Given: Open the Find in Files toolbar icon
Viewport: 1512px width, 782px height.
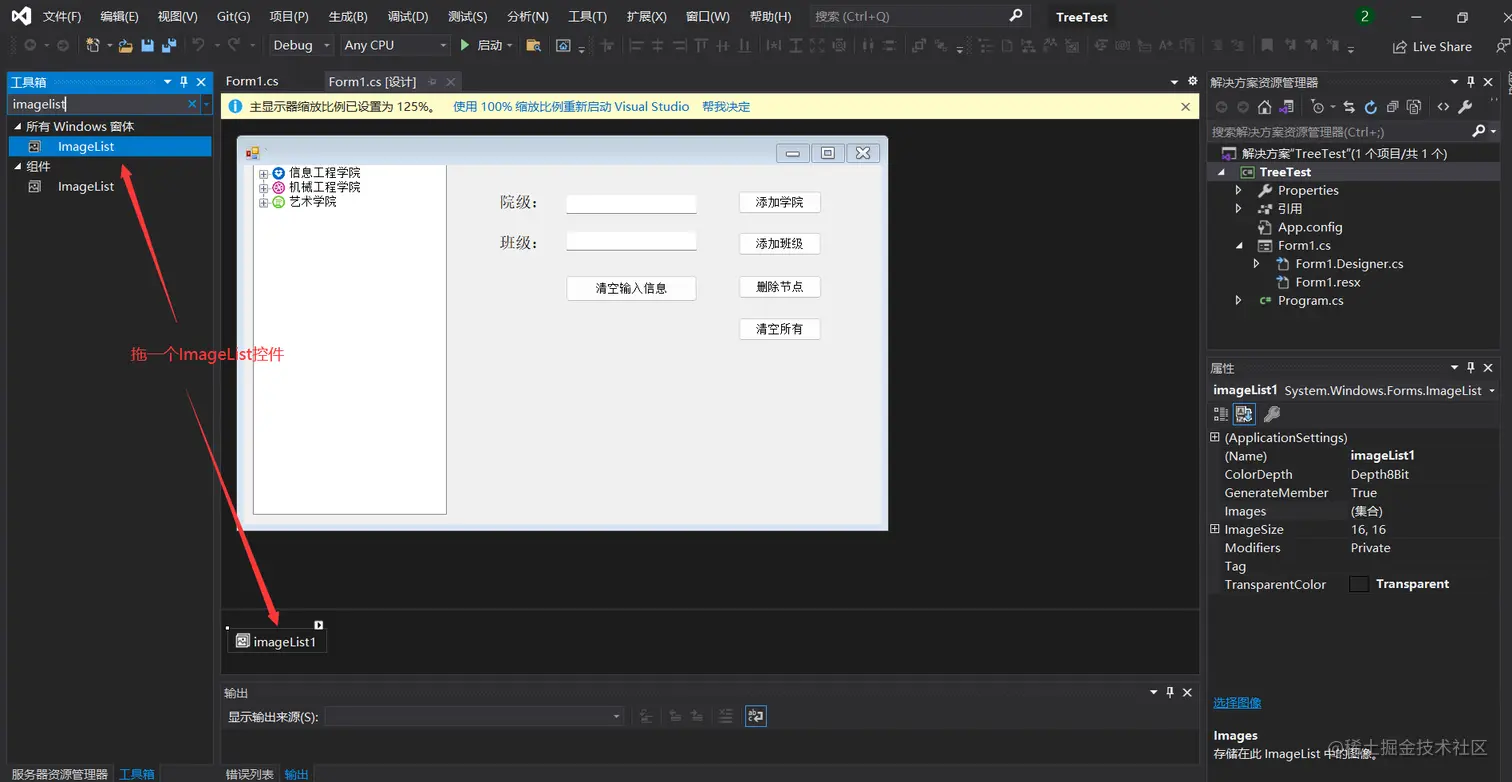Looking at the screenshot, I should click(x=534, y=45).
